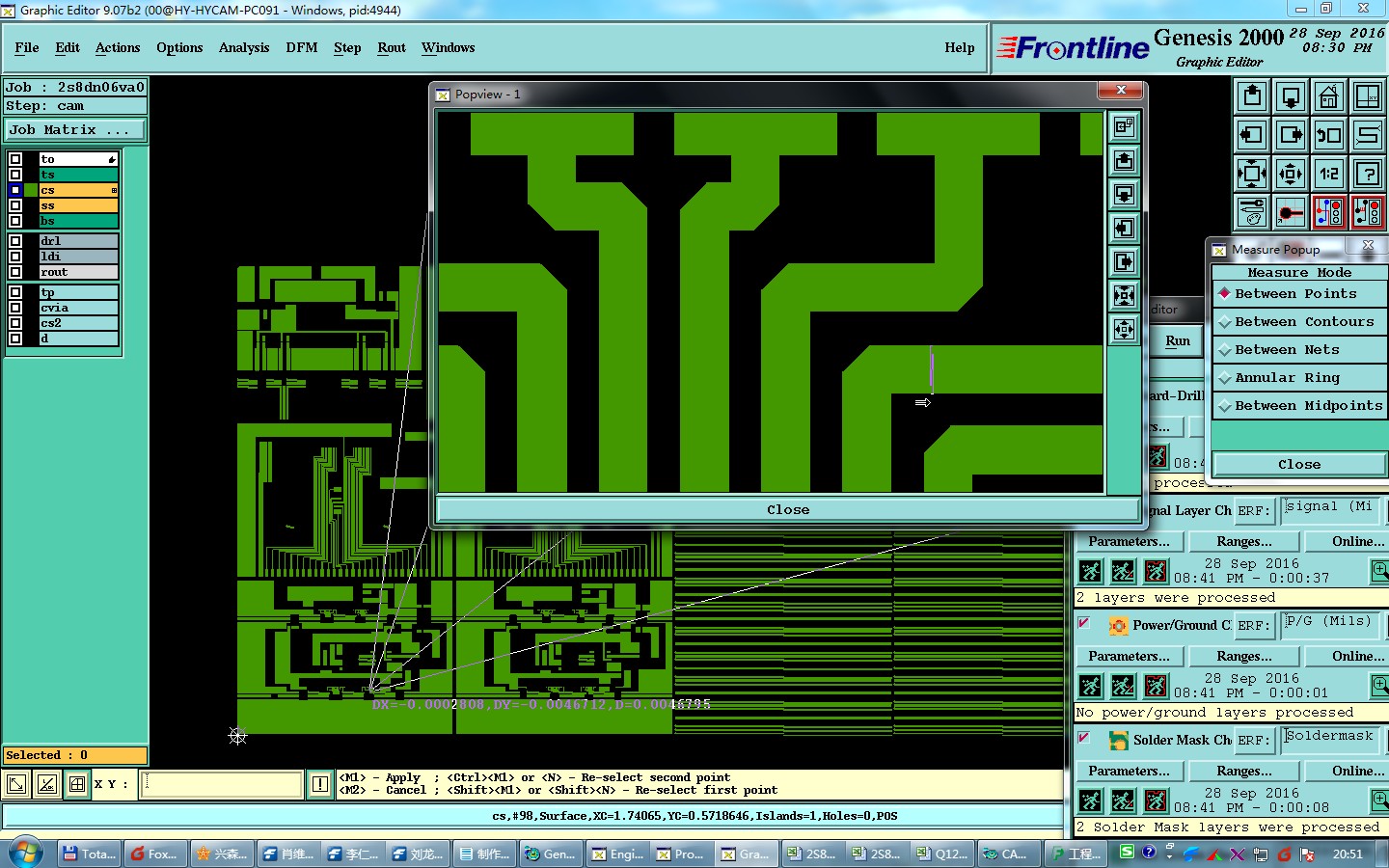Image resolution: width=1389 pixels, height=868 pixels.
Task: Click the Job Matrix button
Action: pyautogui.click(x=75, y=130)
